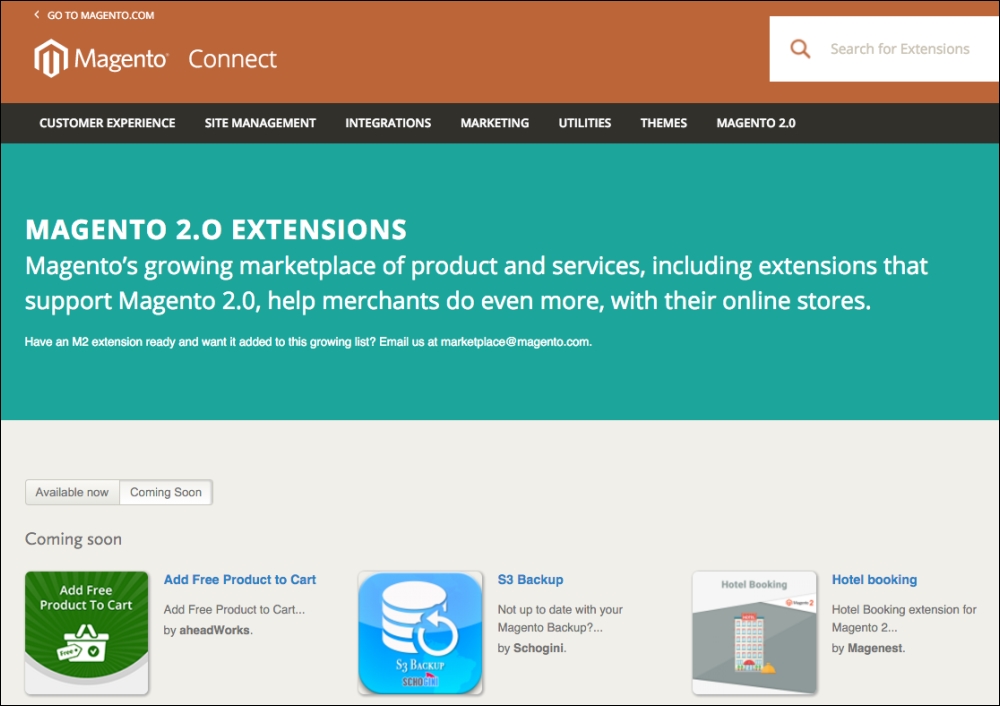Screen dimensions: 1000x706
Task: Click the search magnifying glass icon
Action: [x=799, y=48]
